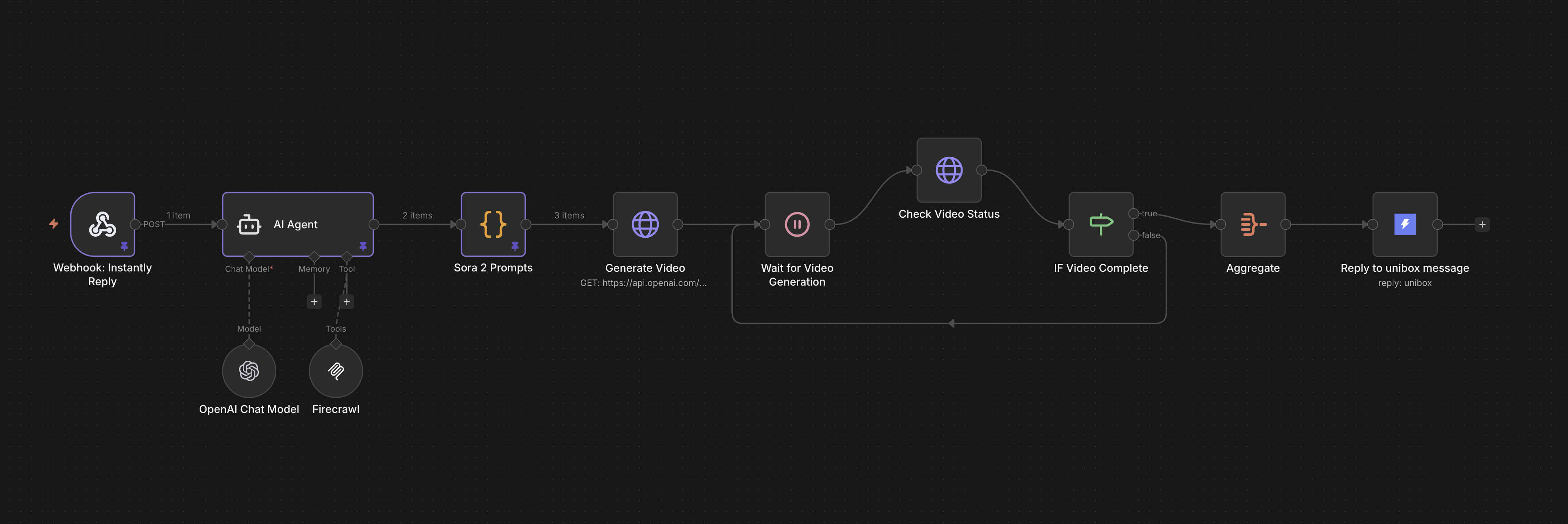Click the Tools connector diamond above Firecrawl
1568x524 pixels.
click(336, 343)
